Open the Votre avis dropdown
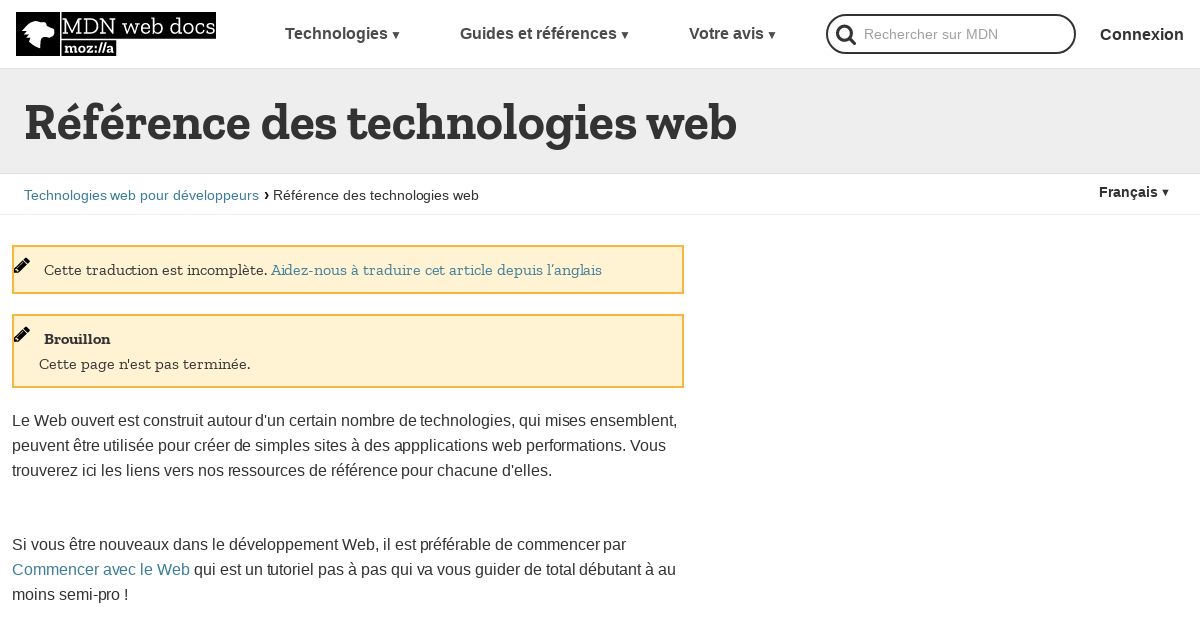The width and height of the screenshot is (1200, 630). coord(732,34)
